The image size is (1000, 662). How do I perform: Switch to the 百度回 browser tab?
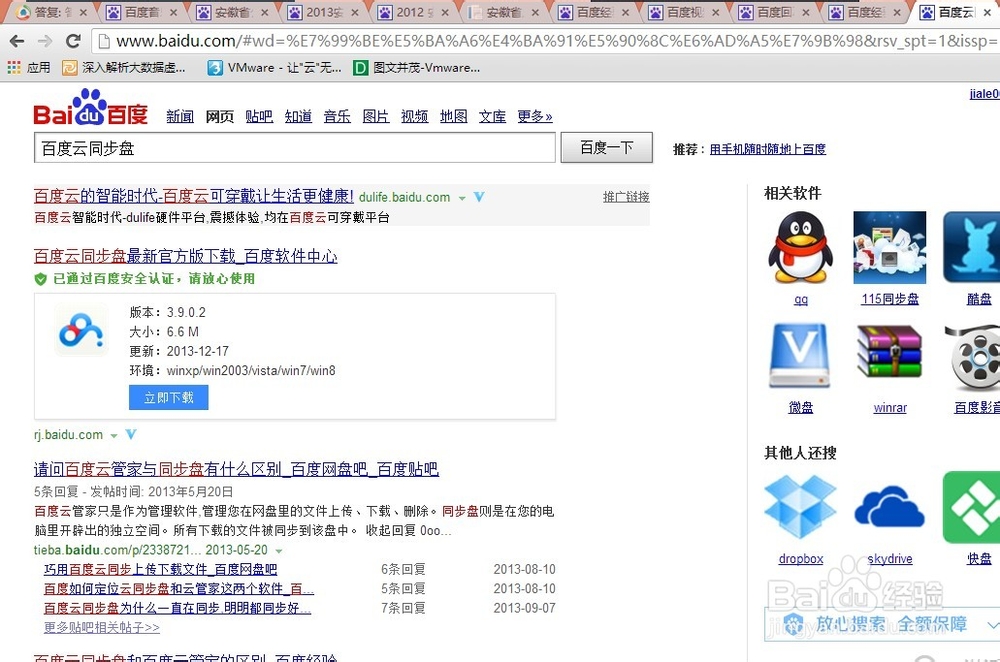point(774,11)
